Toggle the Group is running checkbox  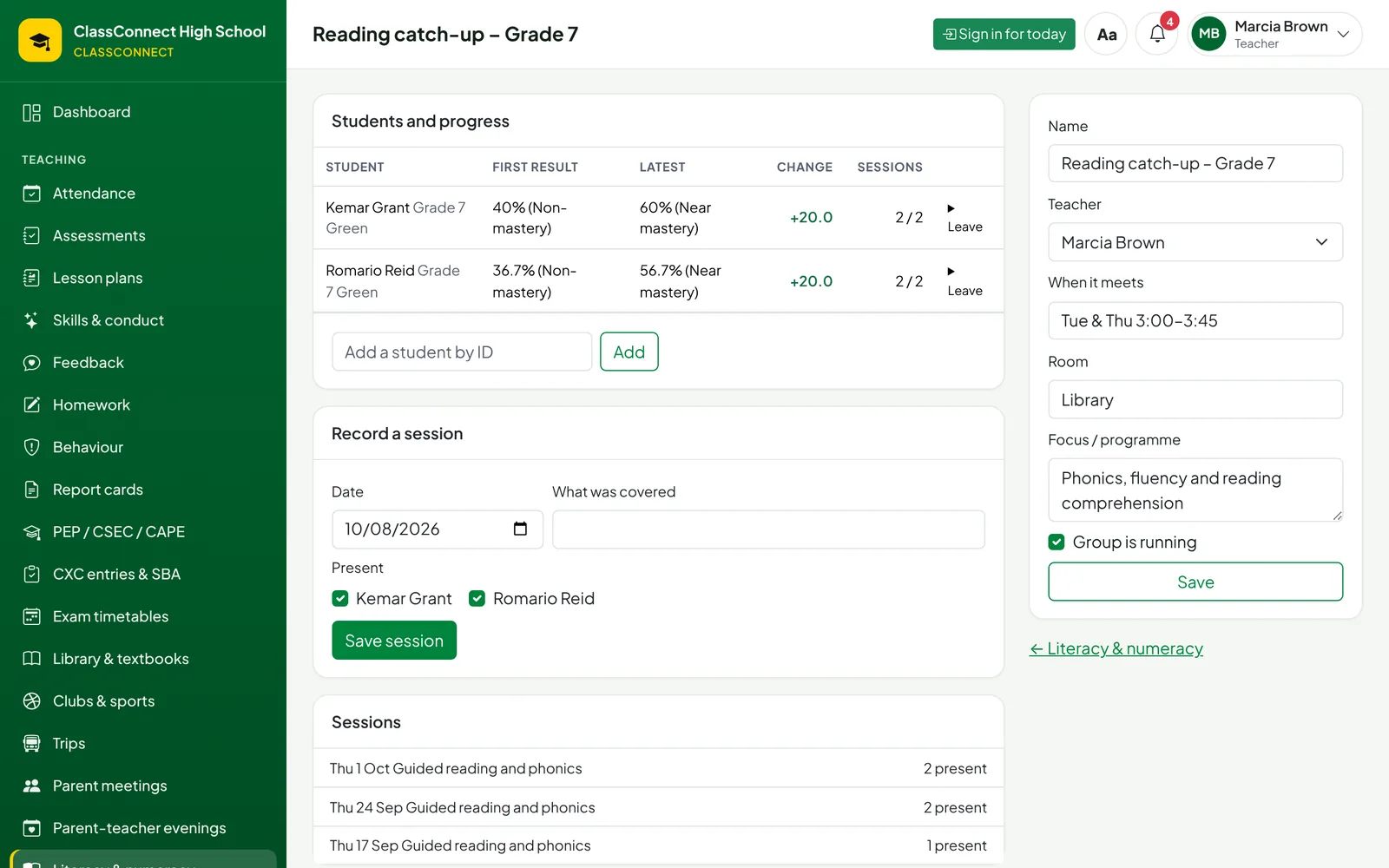pos(1057,542)
